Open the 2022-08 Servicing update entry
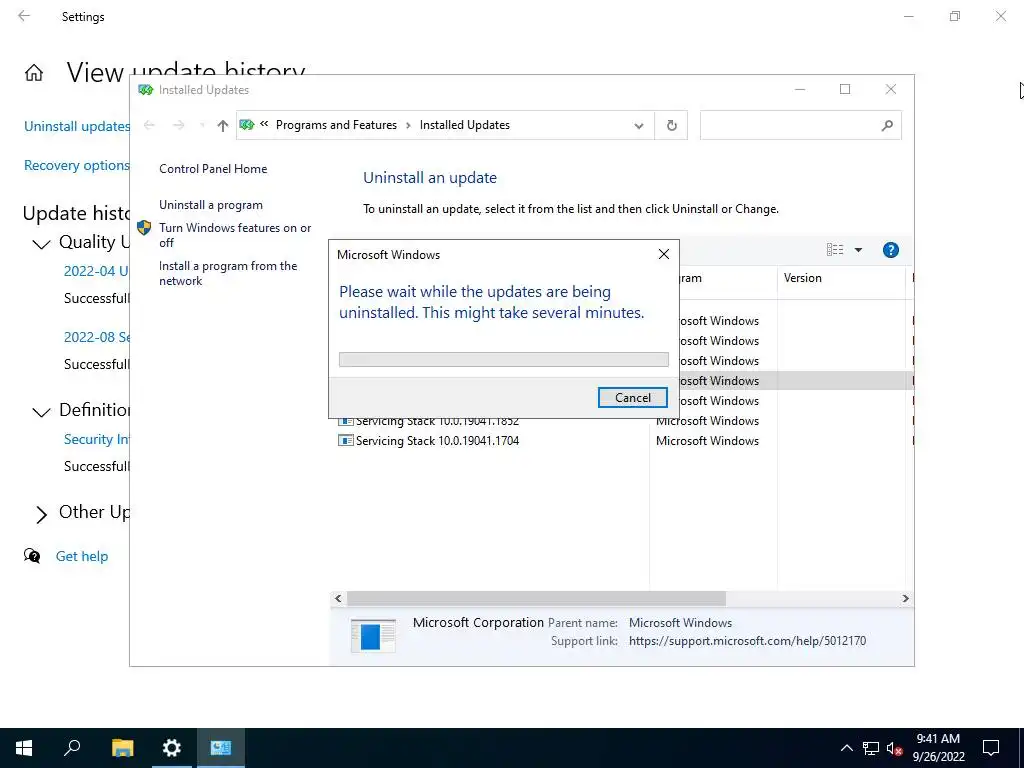Screen dimensions: 1024x768 click(97, 337)
